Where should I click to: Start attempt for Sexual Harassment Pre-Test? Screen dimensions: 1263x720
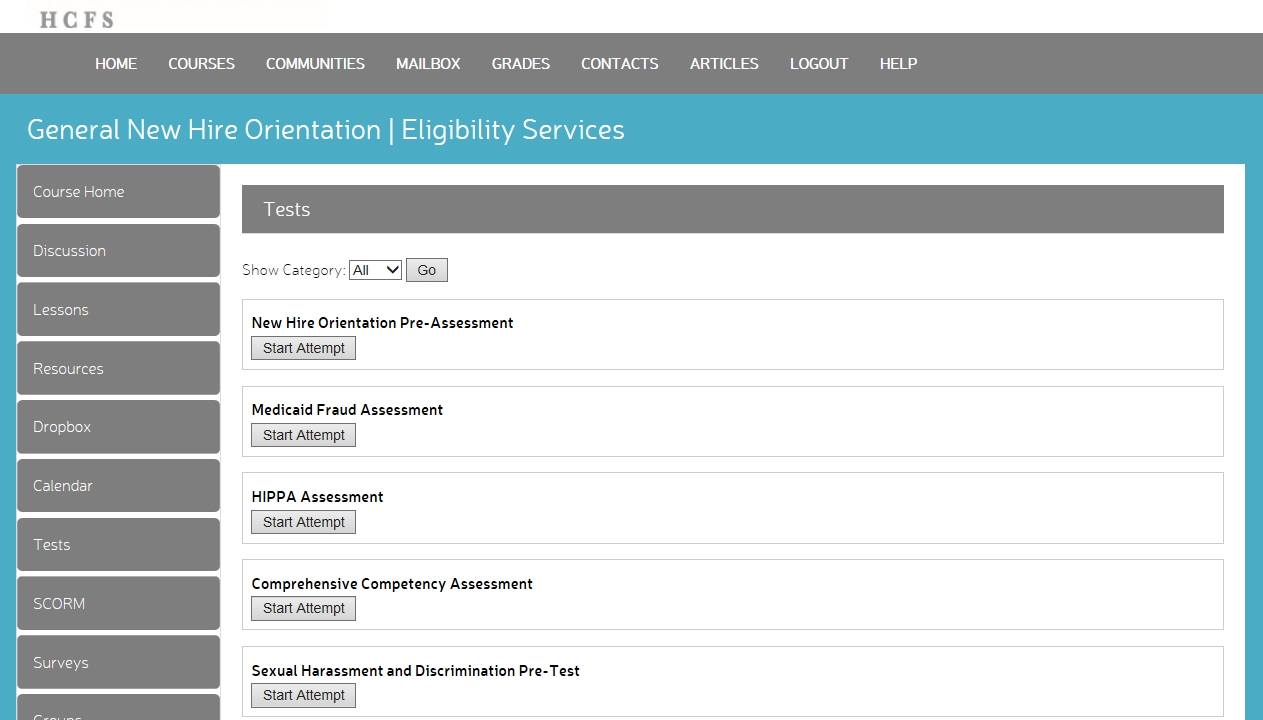coord(303,695)
